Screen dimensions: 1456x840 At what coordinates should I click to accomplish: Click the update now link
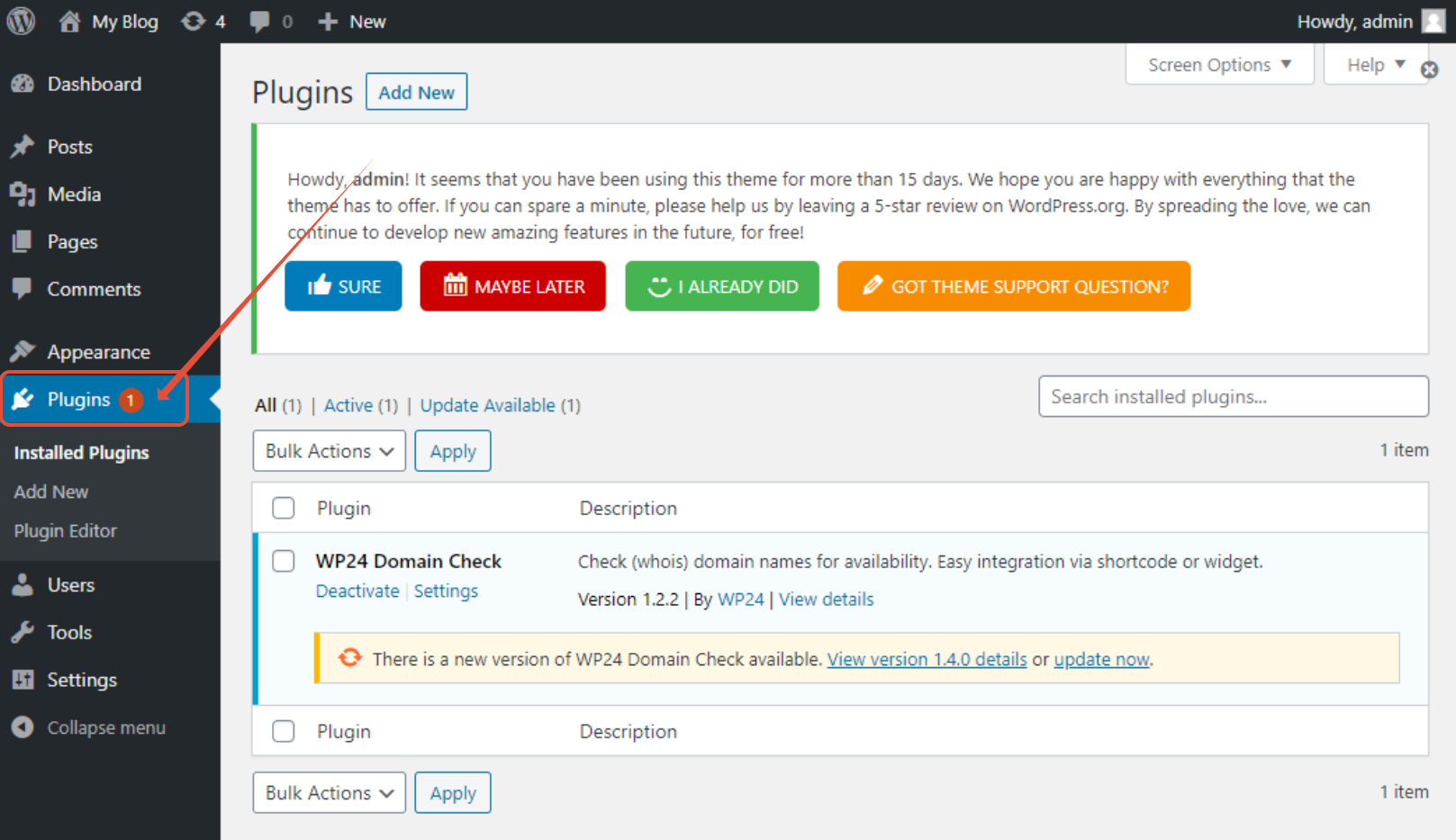[1102, 659]
